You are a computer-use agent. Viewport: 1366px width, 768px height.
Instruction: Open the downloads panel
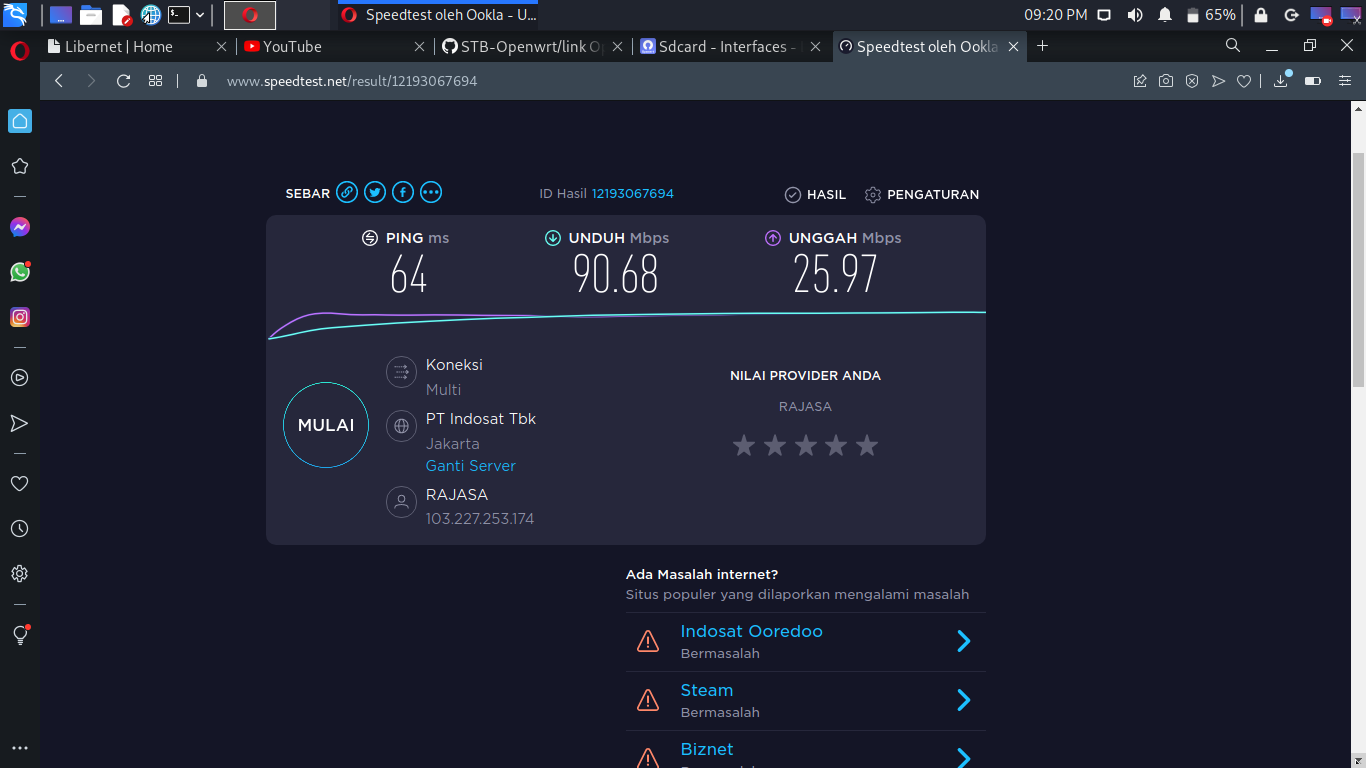(1281, 80)
